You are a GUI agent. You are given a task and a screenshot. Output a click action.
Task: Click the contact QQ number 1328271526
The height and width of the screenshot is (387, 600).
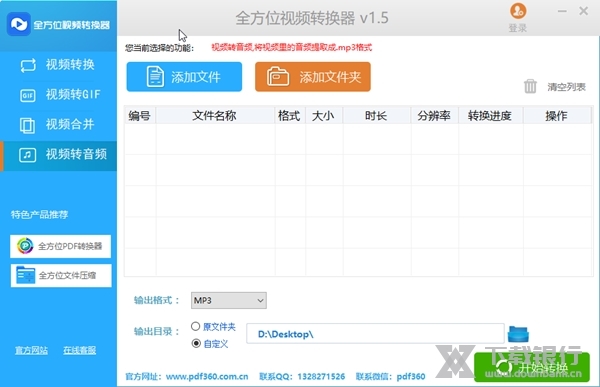tap(321, 377)
